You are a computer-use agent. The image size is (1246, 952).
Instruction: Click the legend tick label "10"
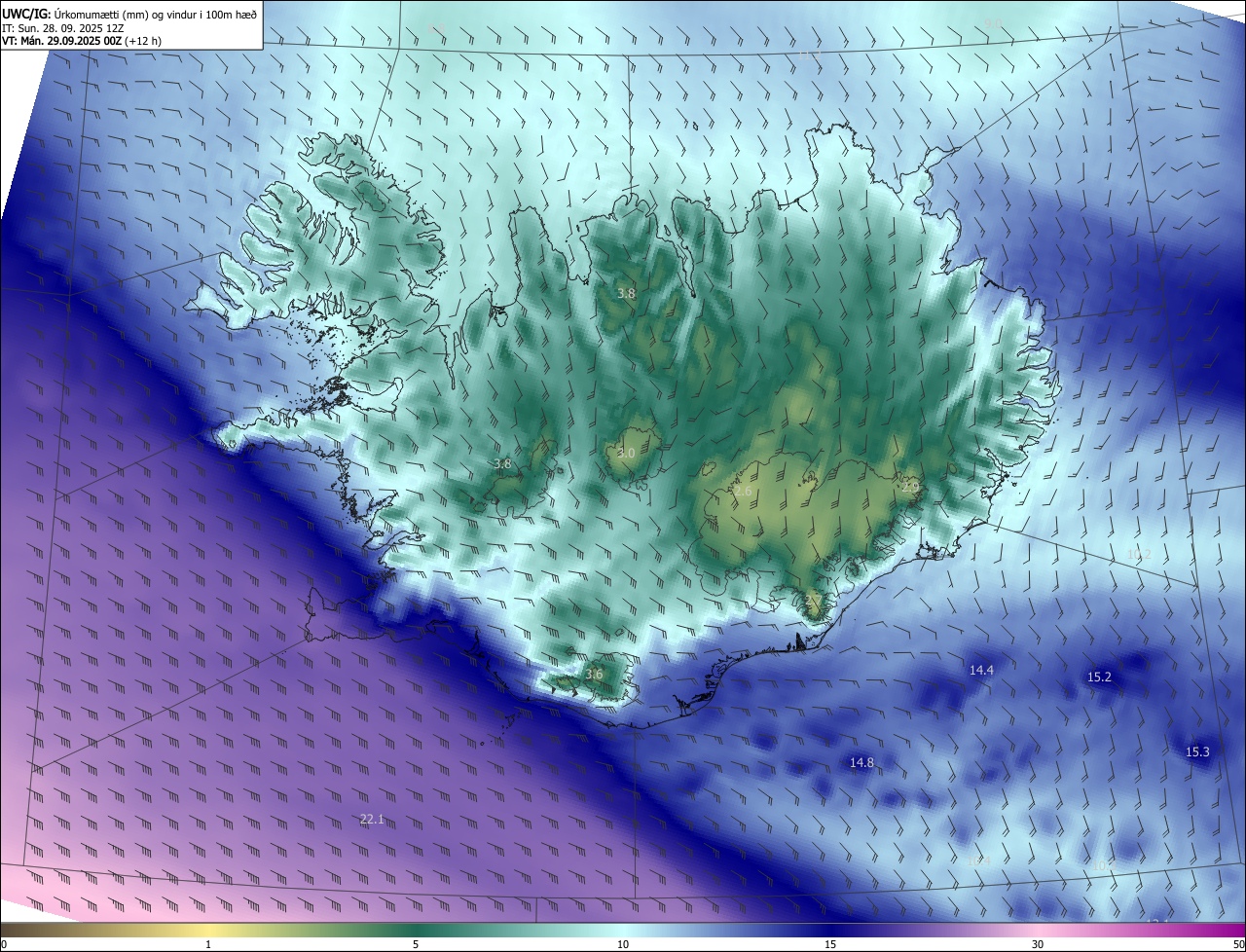point(623,944)
